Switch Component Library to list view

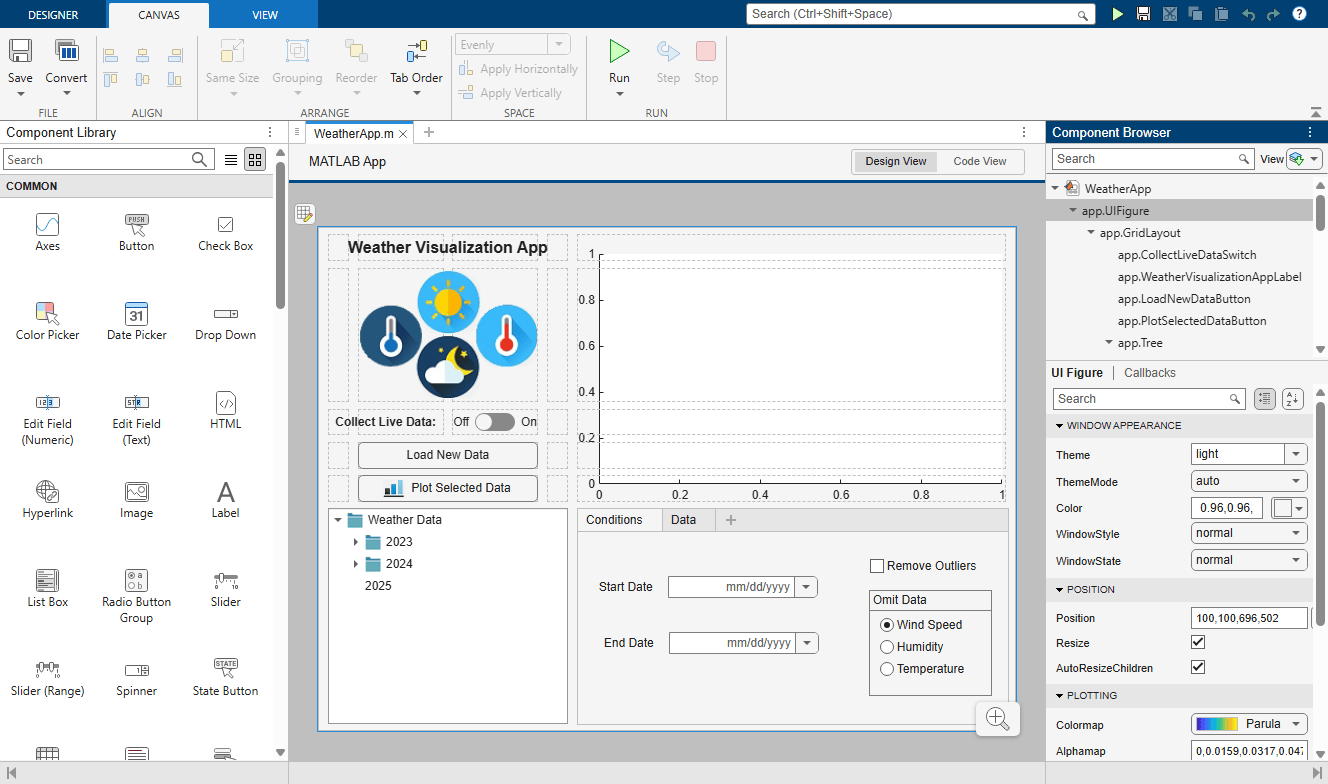(x=231, y=160)
